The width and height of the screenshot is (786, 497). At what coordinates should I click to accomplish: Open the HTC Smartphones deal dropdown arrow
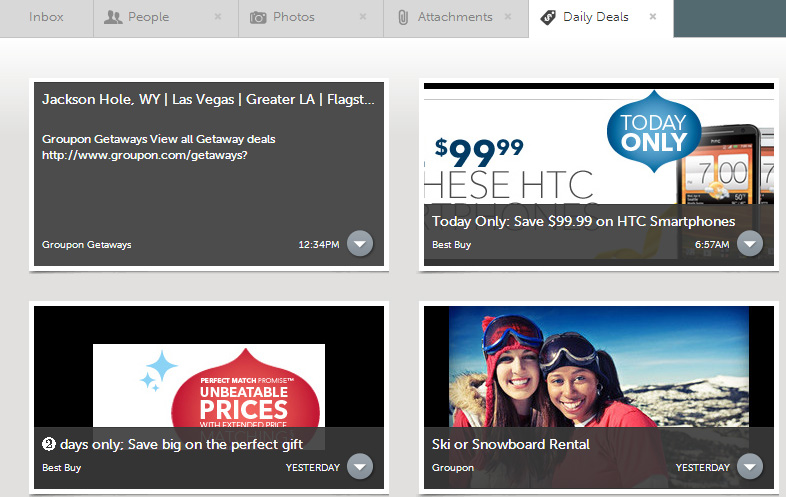click(750, 244)
